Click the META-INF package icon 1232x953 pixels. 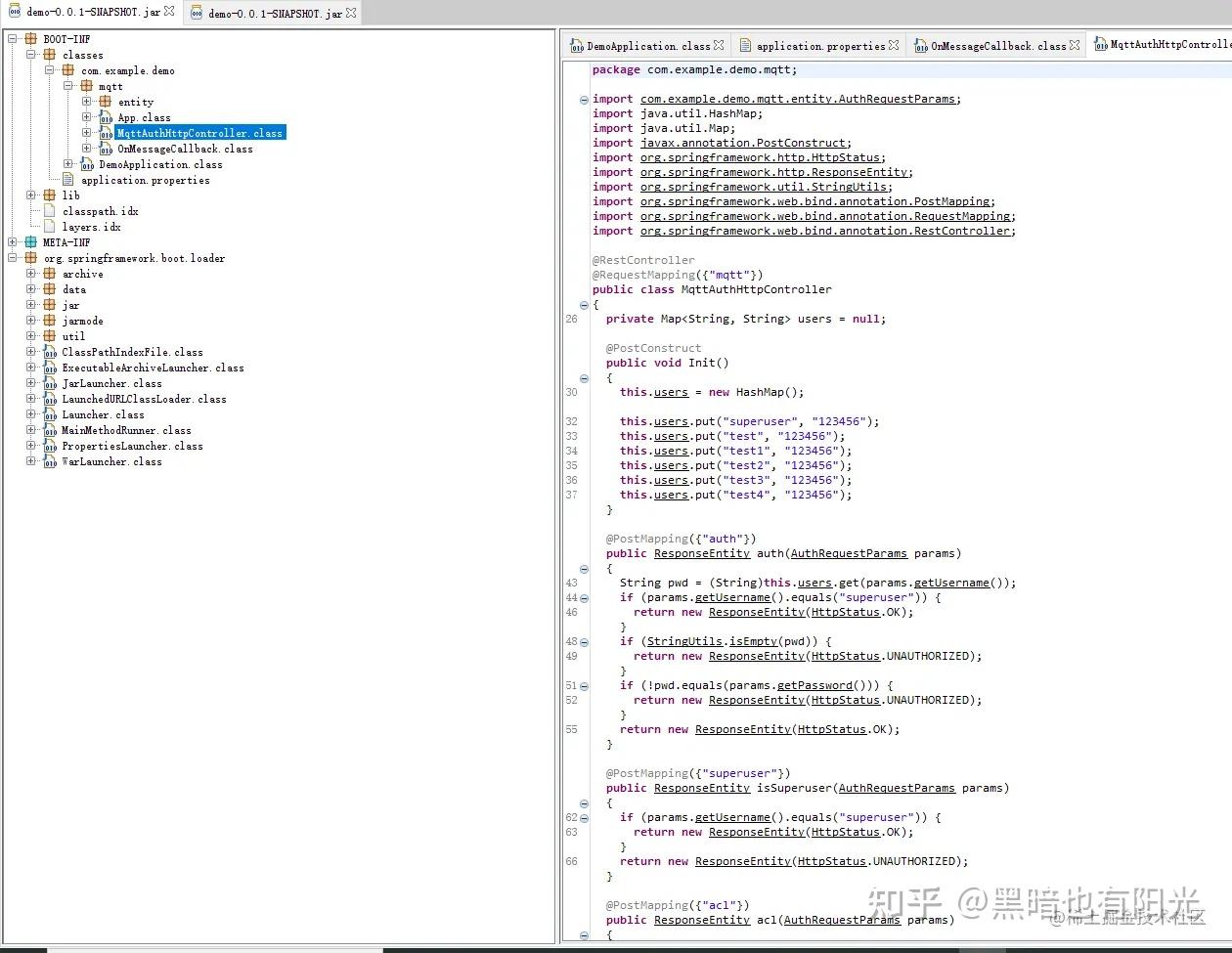pyautogui.click(x=31, y=242)
